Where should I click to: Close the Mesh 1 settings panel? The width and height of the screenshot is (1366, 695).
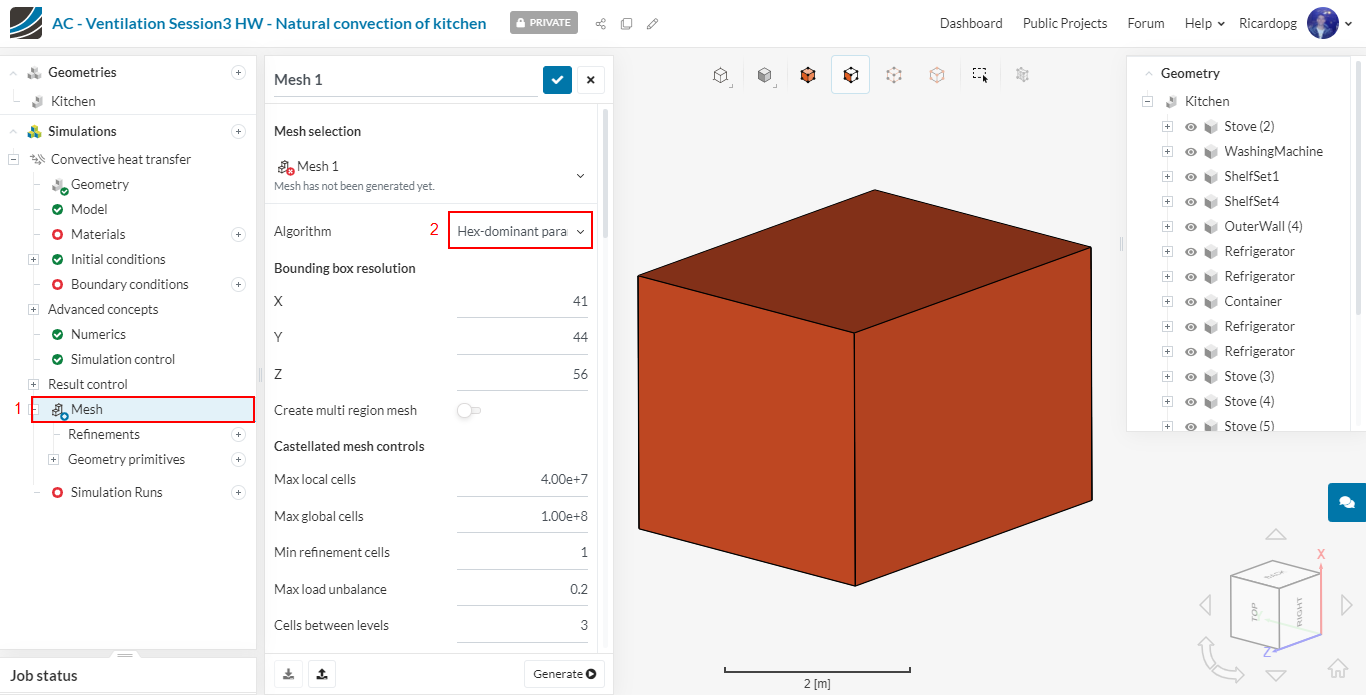point(590,80)
